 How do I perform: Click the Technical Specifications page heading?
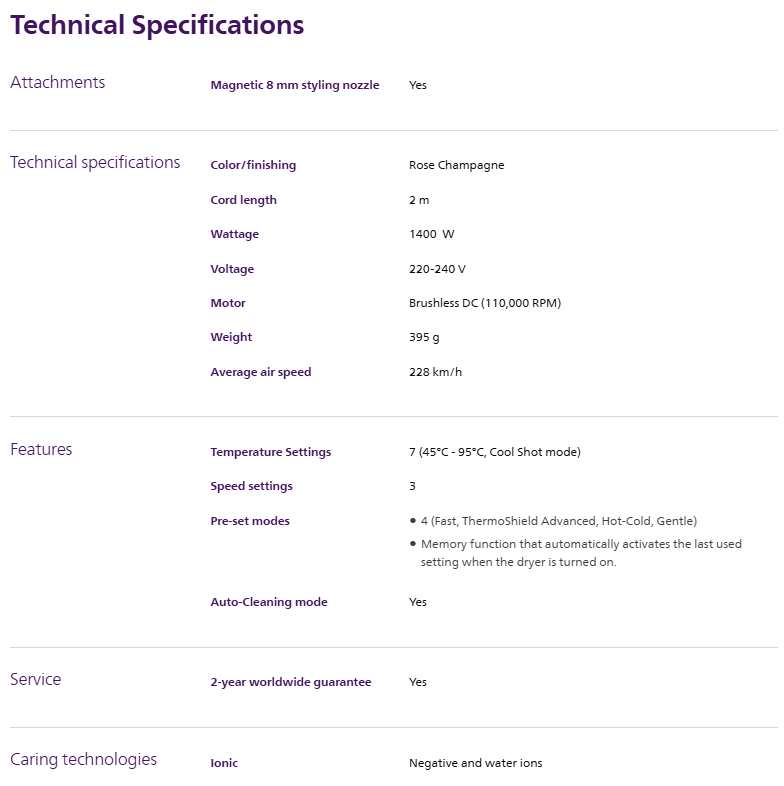(157, 25)
